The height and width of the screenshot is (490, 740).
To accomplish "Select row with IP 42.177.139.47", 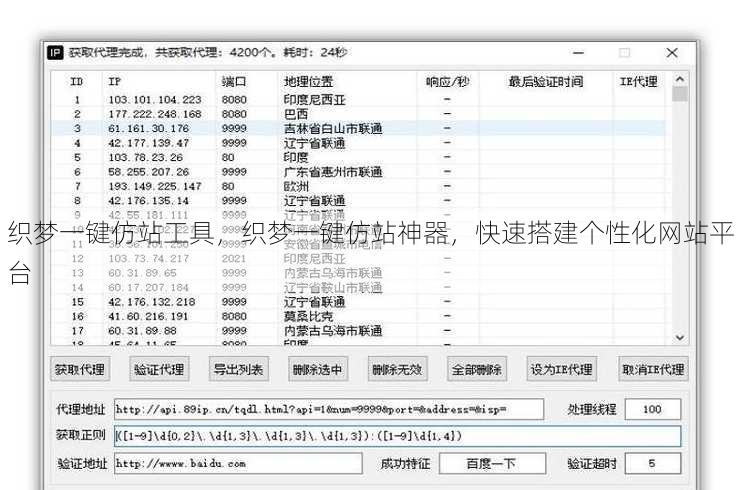I will pos(359,143).
